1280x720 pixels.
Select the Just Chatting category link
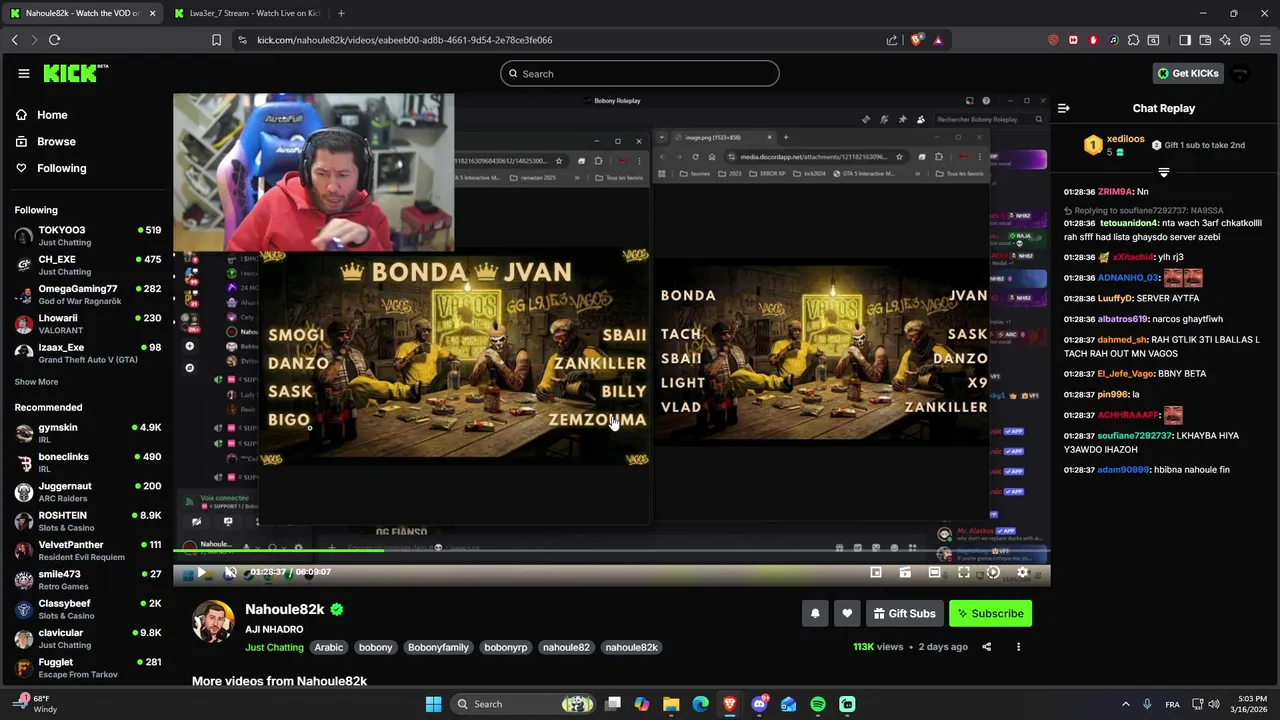pyautogui.click(x=274, y=648)
